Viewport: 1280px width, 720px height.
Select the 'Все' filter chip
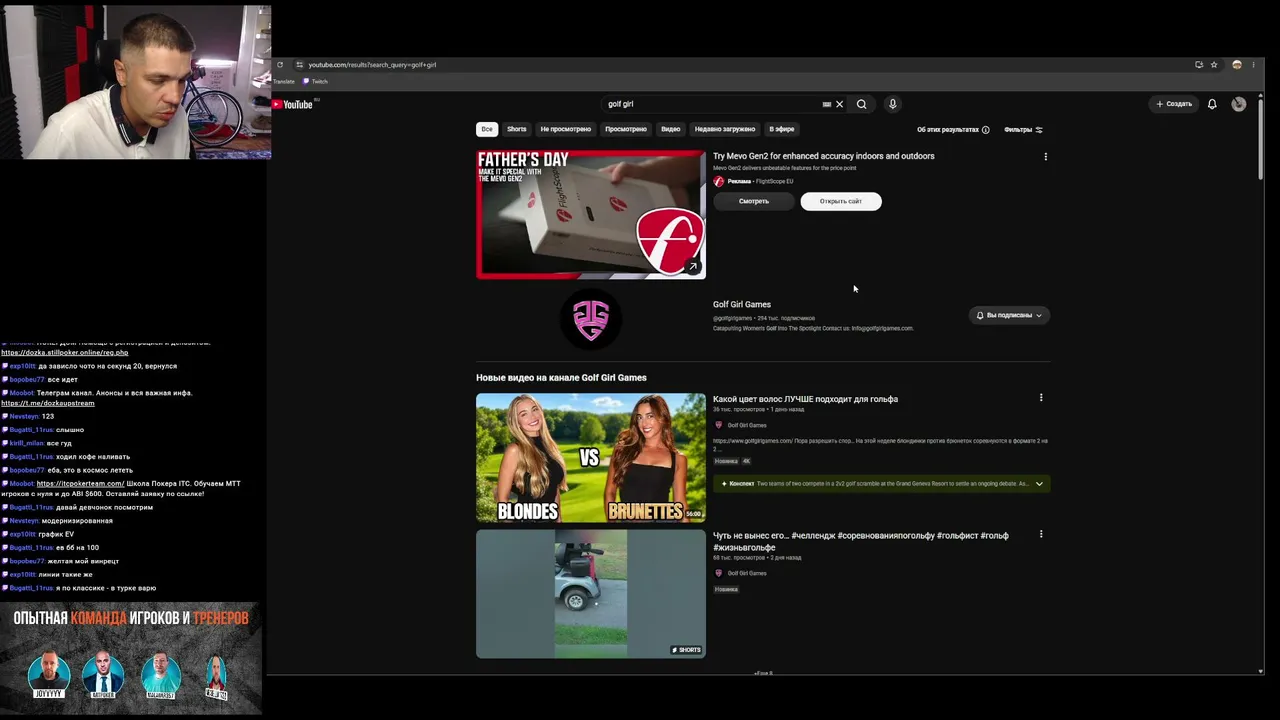tap(487, 129)
